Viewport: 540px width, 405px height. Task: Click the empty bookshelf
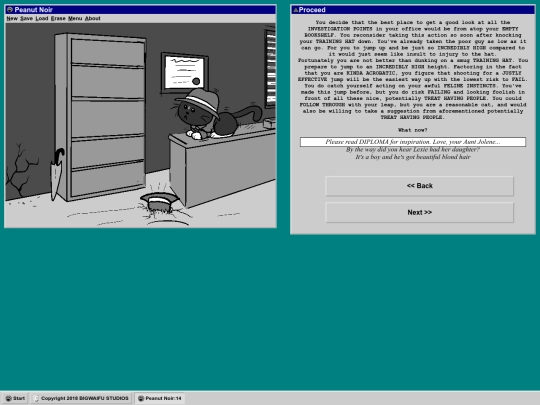[x=101, y=117]
